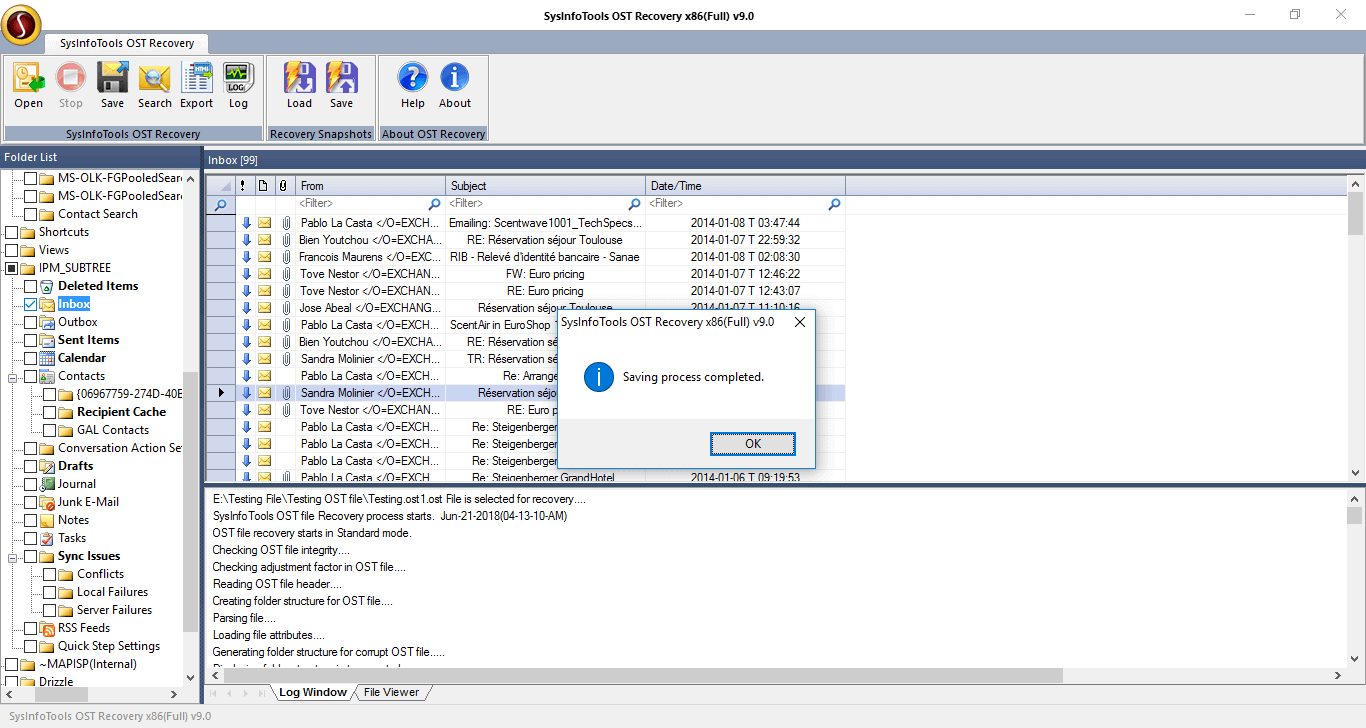Click the Notes folder icon

point(47,520)
